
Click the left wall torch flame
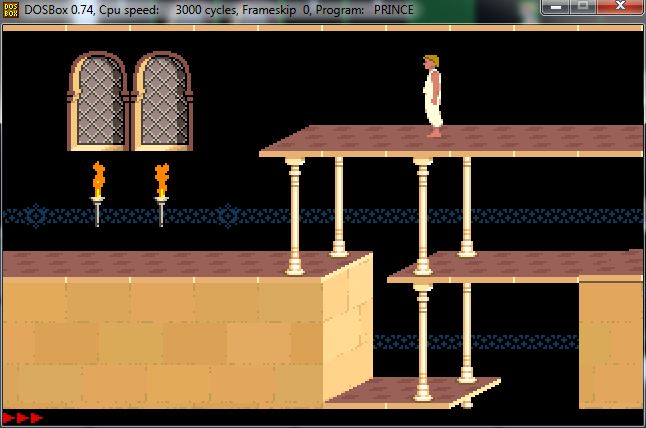tap(98, 179)
